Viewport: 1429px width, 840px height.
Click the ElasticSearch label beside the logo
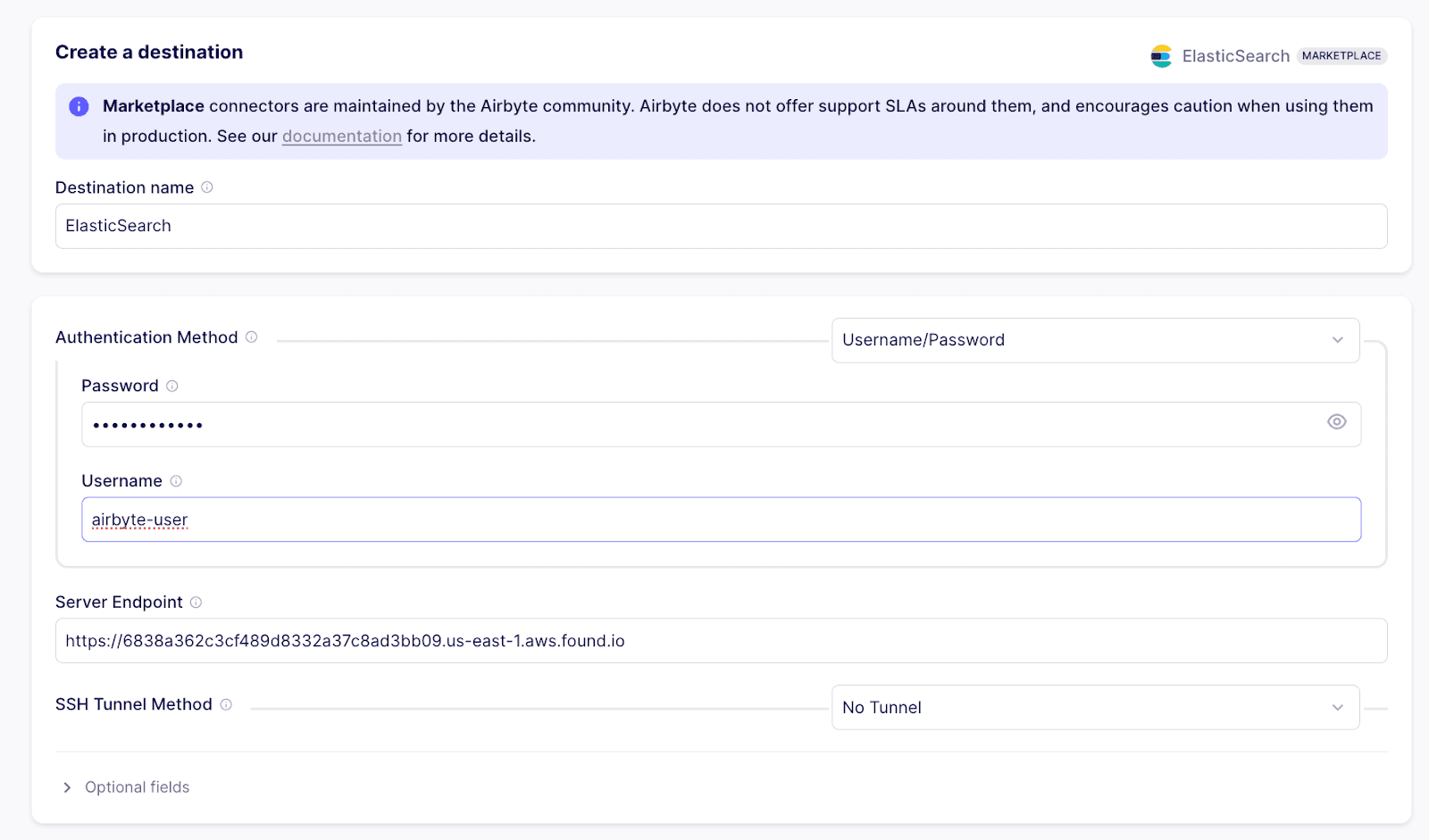click(1235, 55)
